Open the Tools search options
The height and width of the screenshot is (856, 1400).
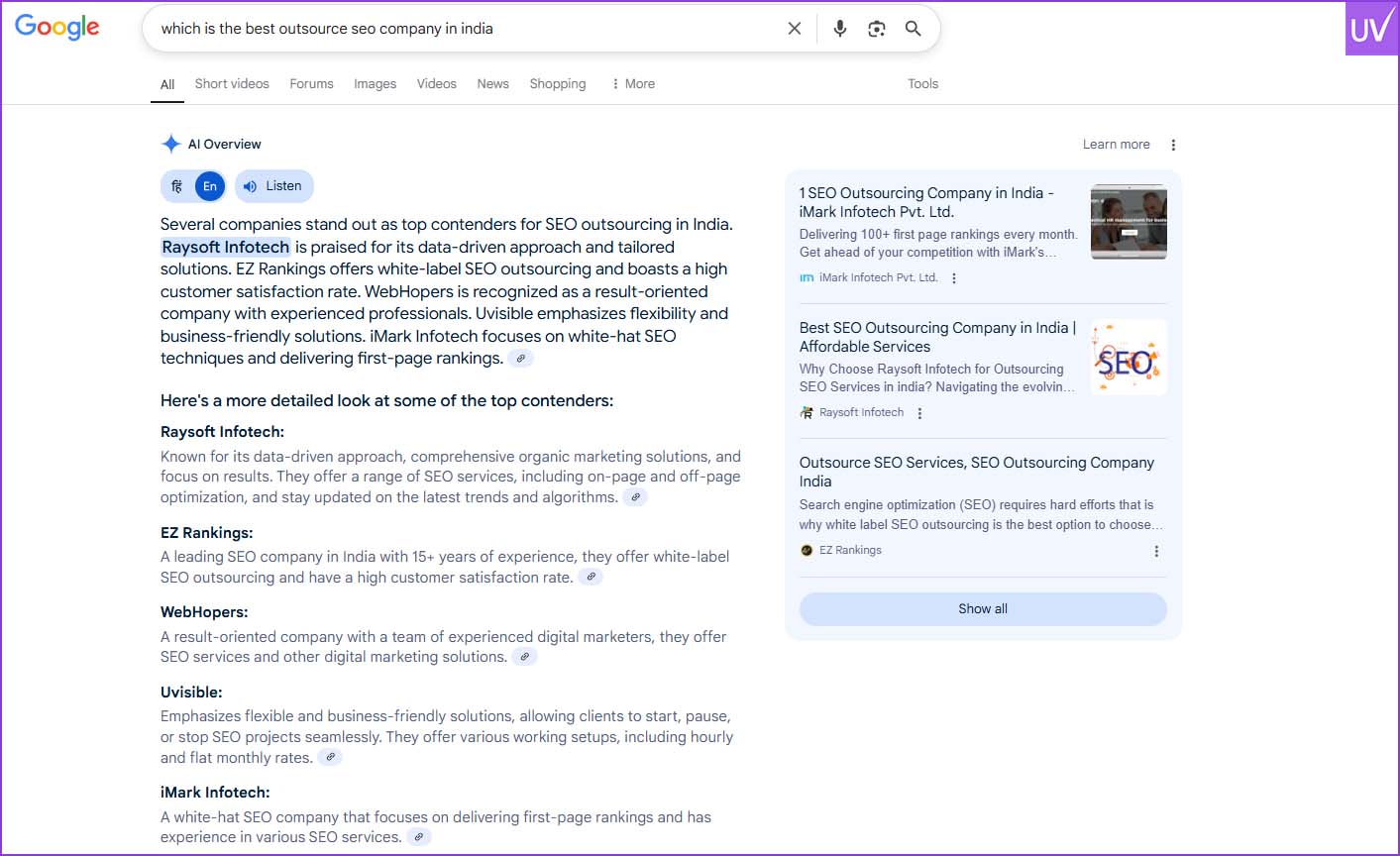[922, 84]
